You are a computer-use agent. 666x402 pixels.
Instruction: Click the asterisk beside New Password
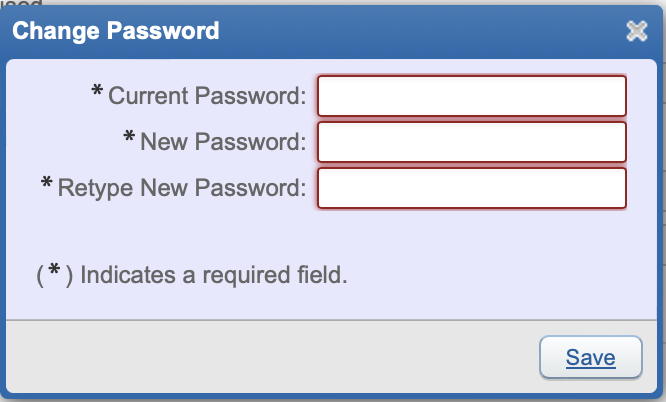129,140
